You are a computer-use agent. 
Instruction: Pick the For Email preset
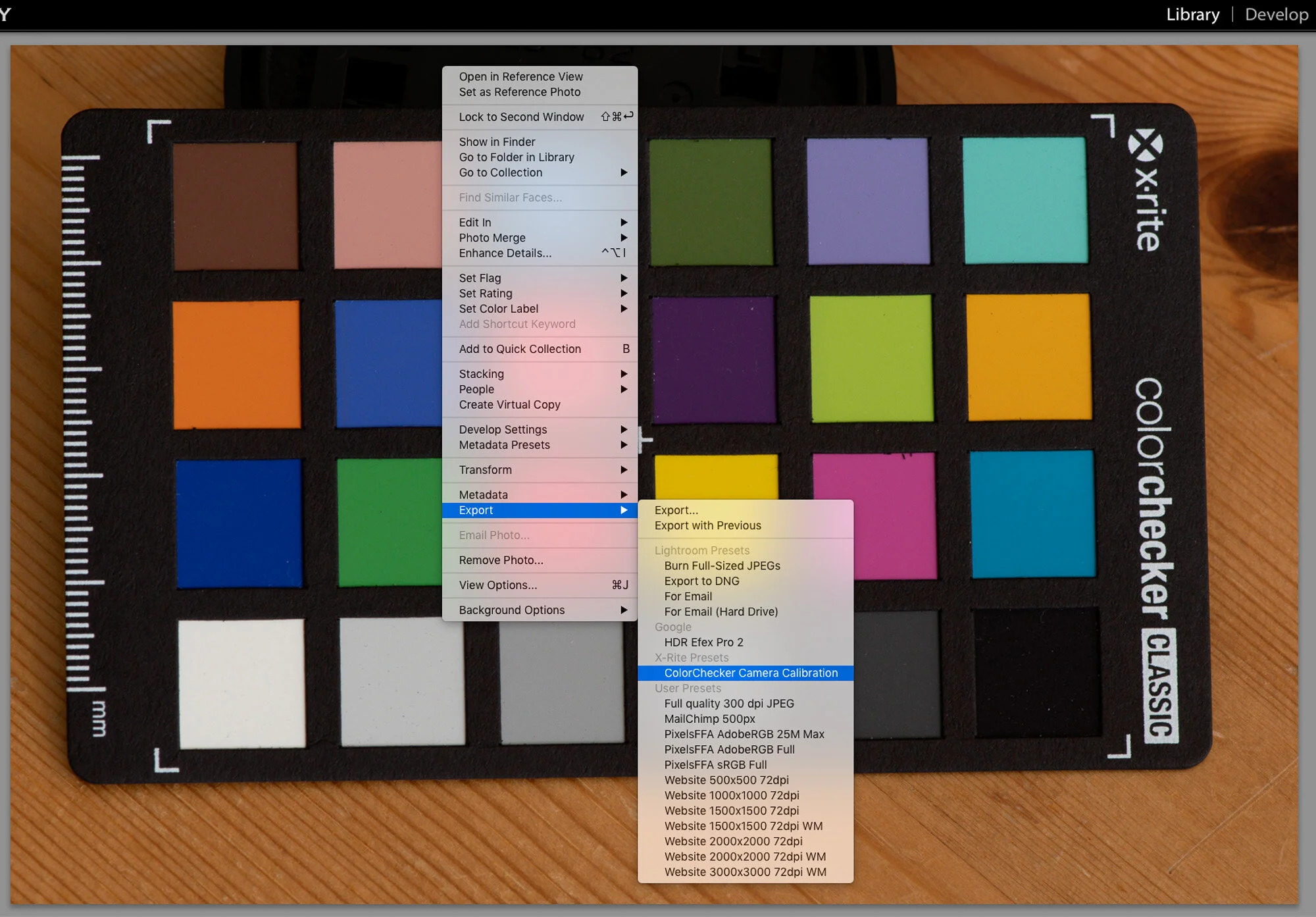[x=746, y=596]
